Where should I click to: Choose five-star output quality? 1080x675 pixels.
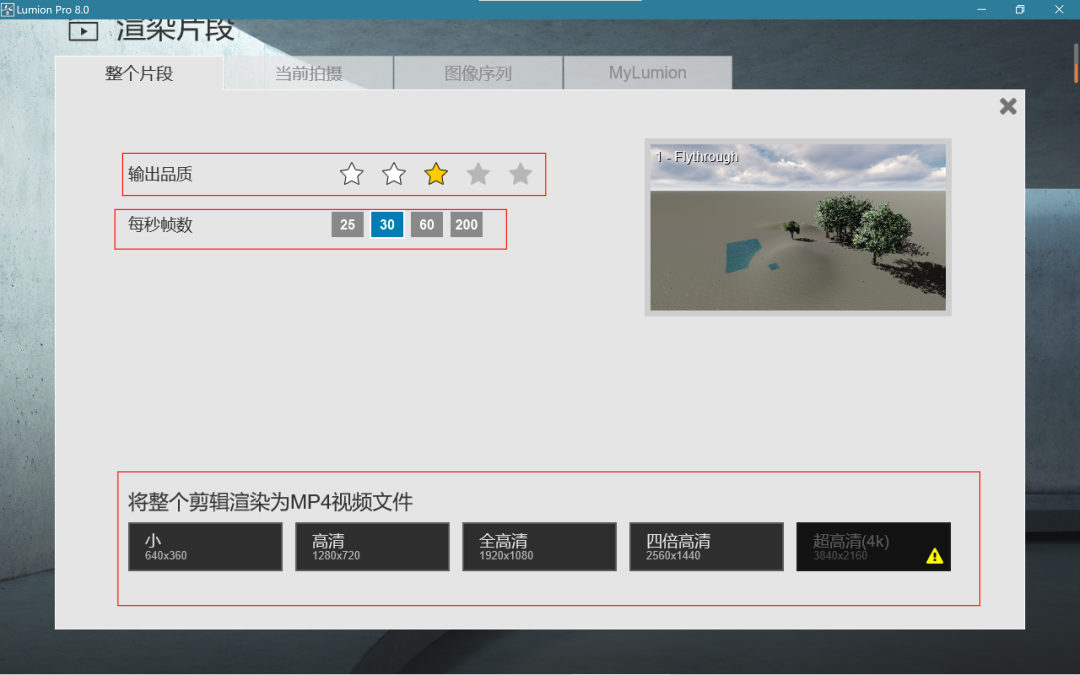(x=520, y=174)
